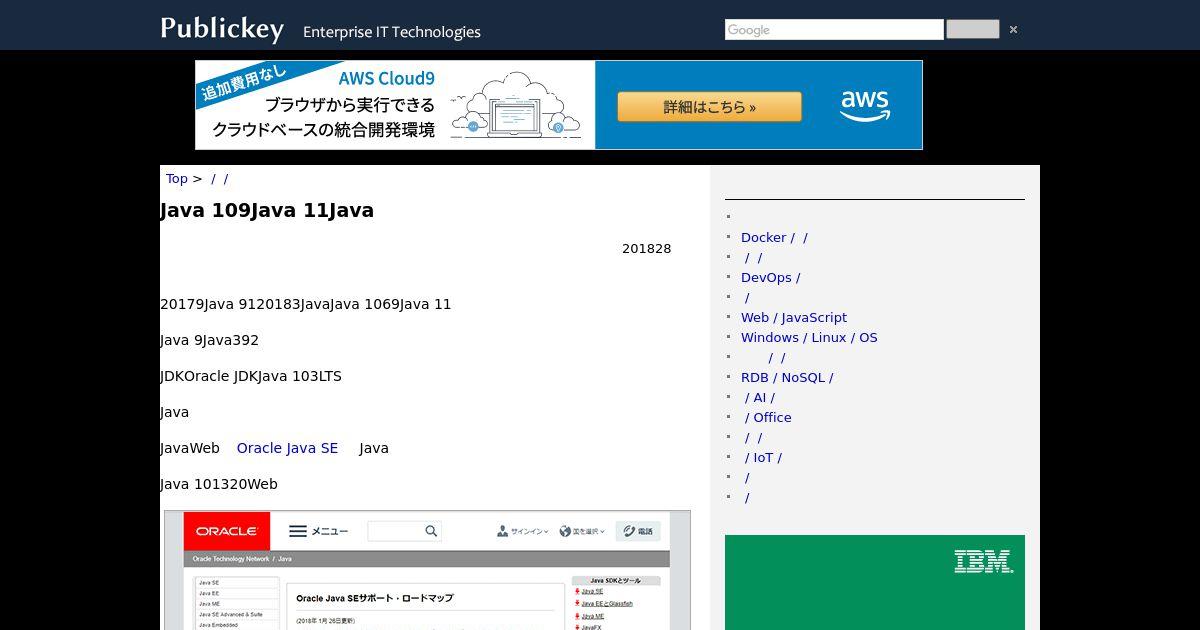Open the AWS Cloud9 banner ad
Viewport: 1200px width, 630px height.
[x=559, y=105]
